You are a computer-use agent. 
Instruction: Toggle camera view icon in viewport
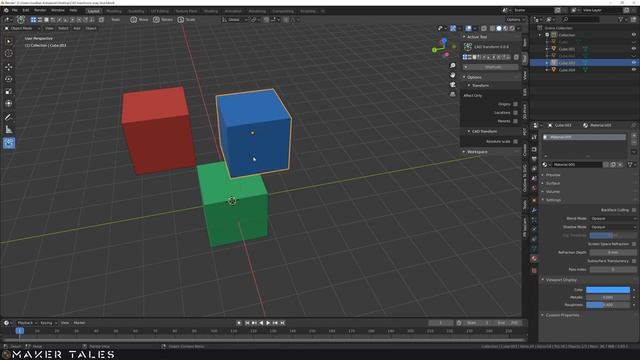tap(453, 84)
